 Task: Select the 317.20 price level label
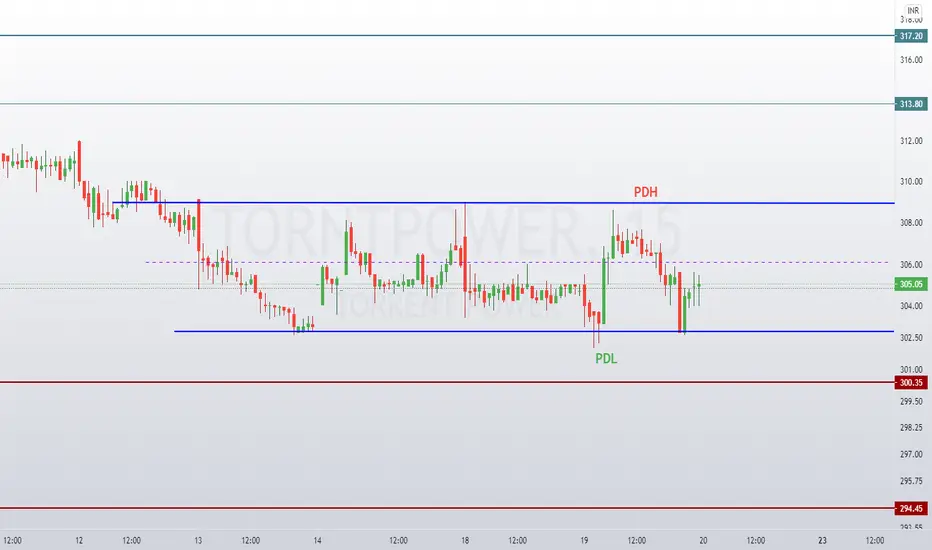911,36
